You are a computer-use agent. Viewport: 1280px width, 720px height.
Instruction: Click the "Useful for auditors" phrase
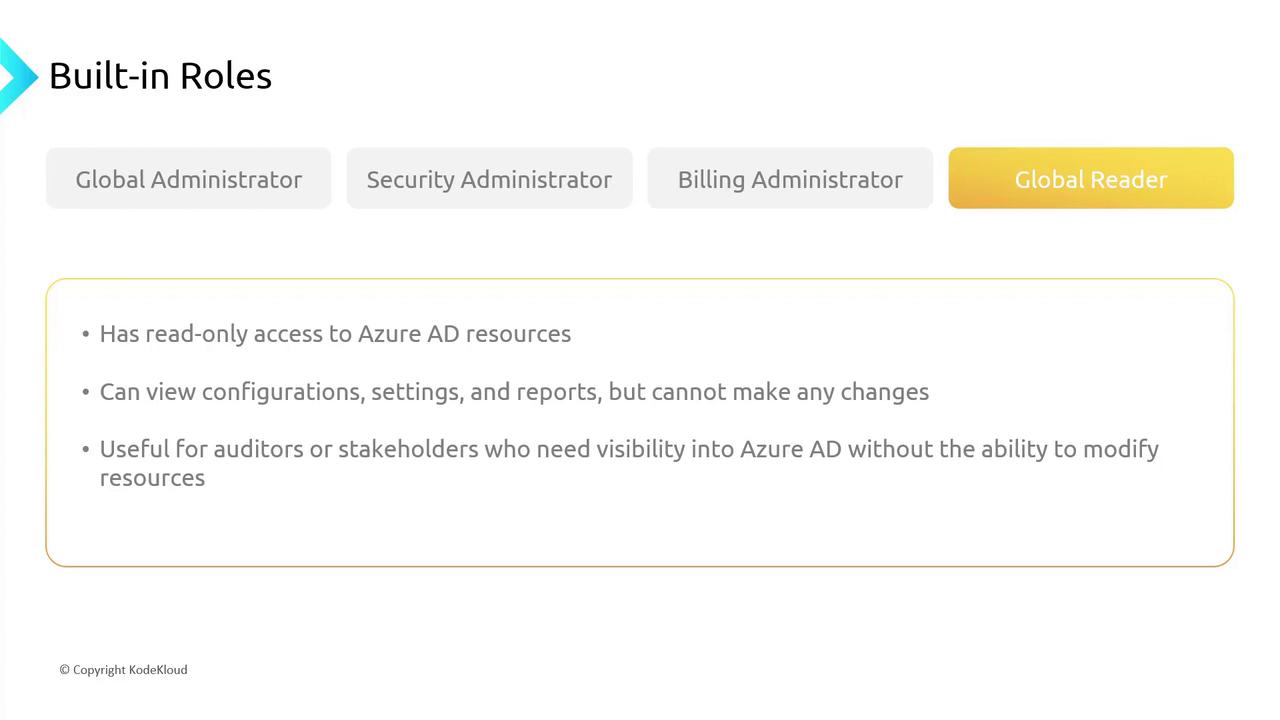point(201,450)
